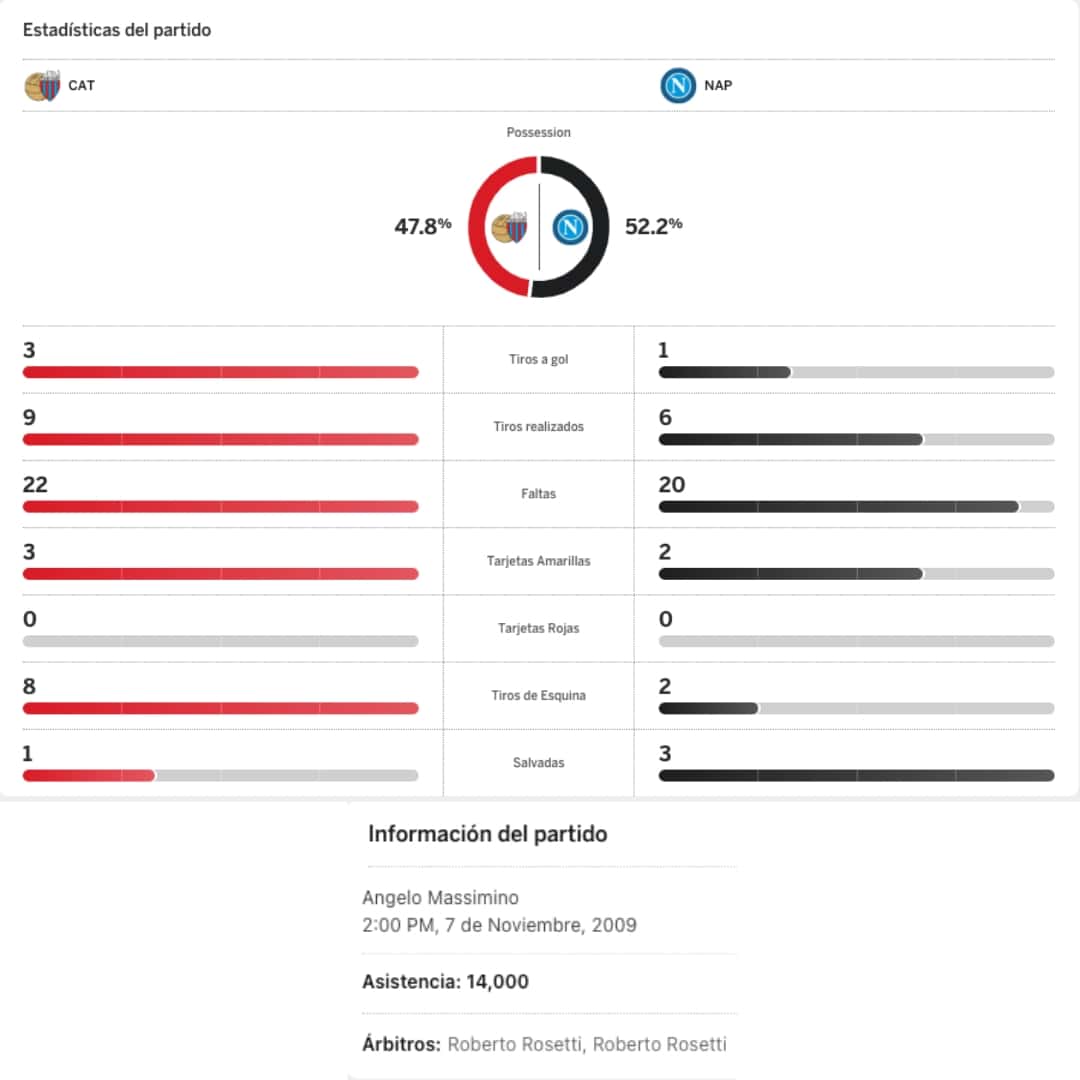Image resolution: width=1080 pixels, height=1080 pixels.
Task: Click the Catania crest inside the possession chart
Action: [x=510, y=228]
